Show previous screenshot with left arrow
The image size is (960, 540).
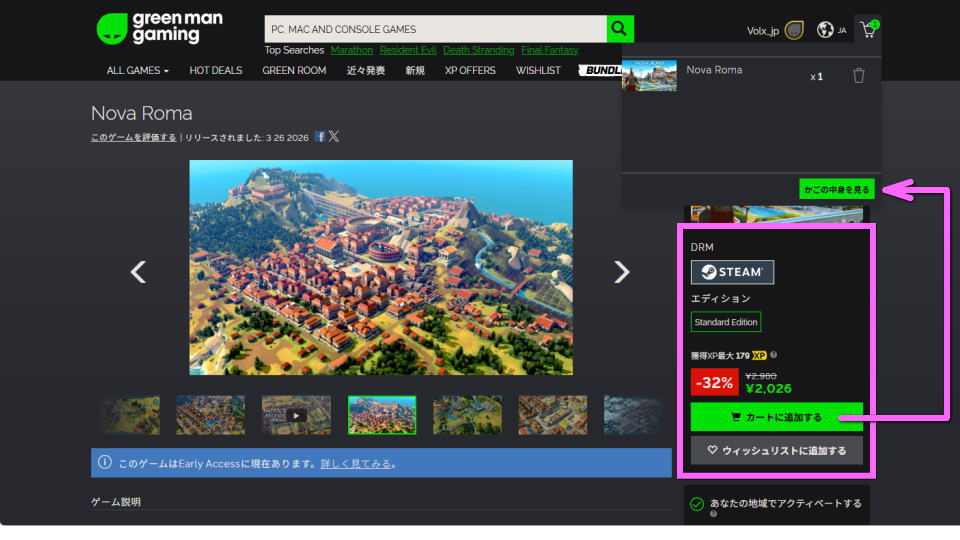pos(139,271)
